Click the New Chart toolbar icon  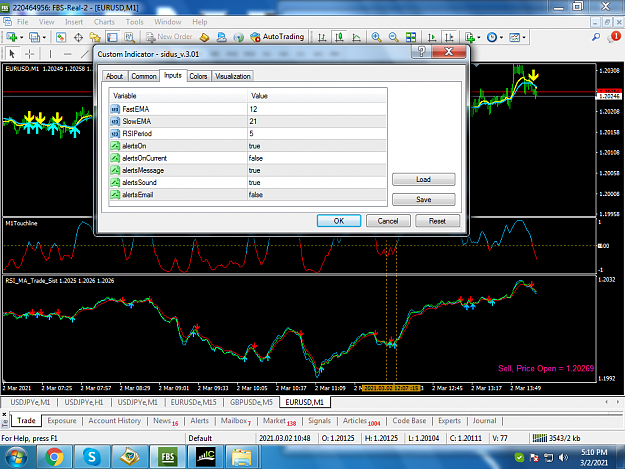coord(12,37)
